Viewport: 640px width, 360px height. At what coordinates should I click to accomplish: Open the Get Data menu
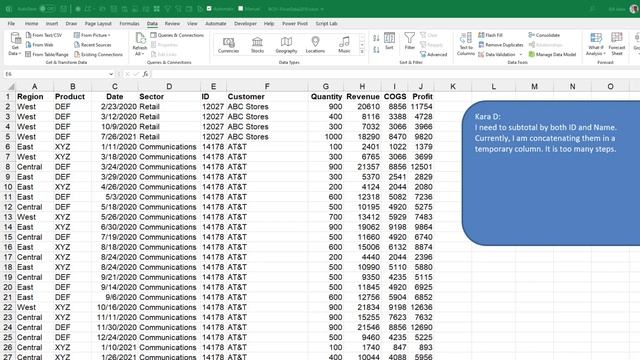click(15, 44)
